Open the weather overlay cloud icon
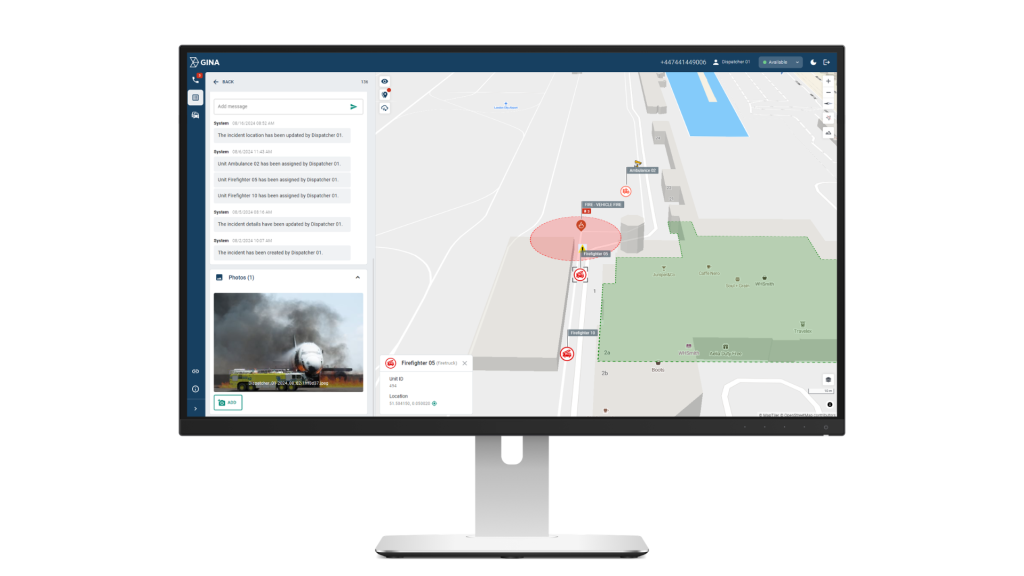This screenshot has height=576, width=1024. pyautogui.click(x=385, y=107)
